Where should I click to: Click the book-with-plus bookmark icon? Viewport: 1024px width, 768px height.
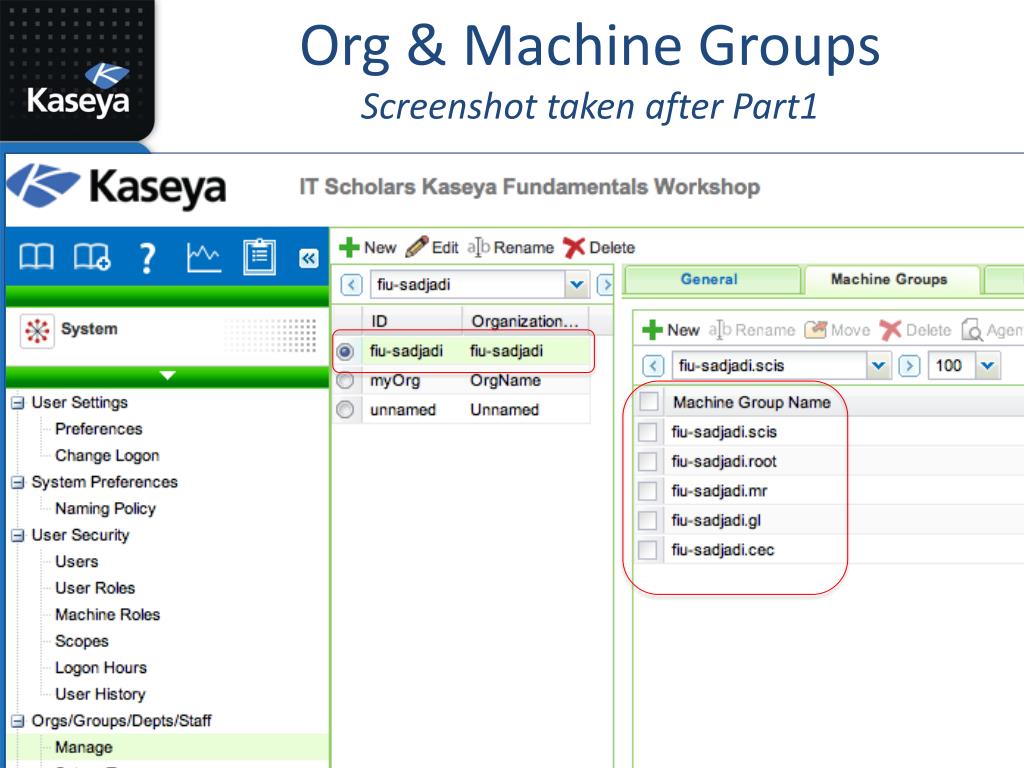[x=92, y=257]
